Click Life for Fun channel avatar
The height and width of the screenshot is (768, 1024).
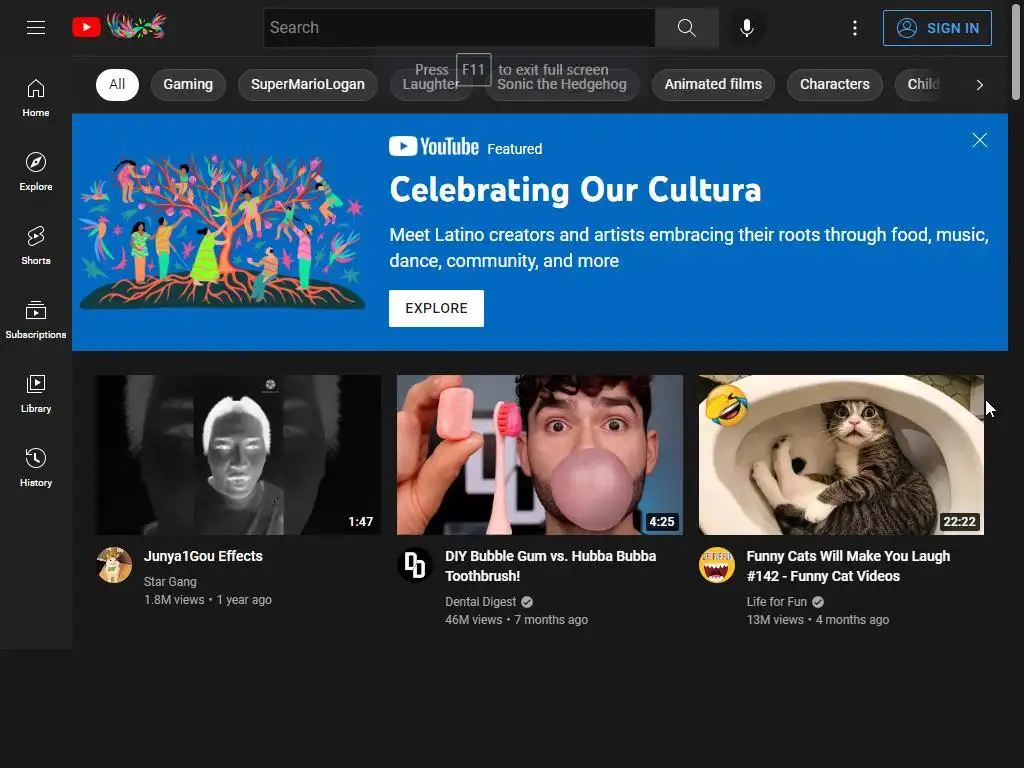tap(717, 565)
